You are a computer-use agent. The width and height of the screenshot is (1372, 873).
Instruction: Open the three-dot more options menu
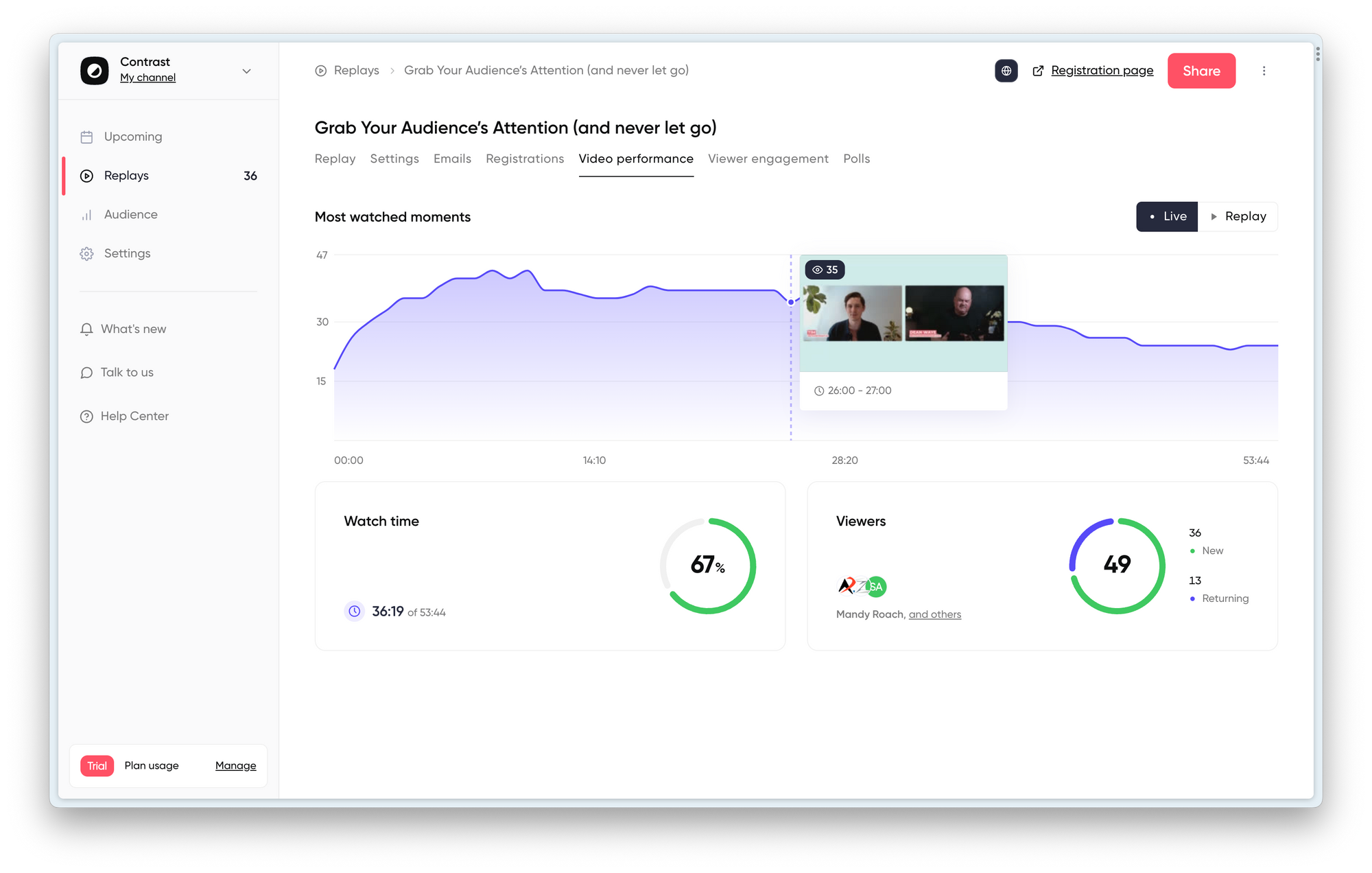(x=1264, y=71)
